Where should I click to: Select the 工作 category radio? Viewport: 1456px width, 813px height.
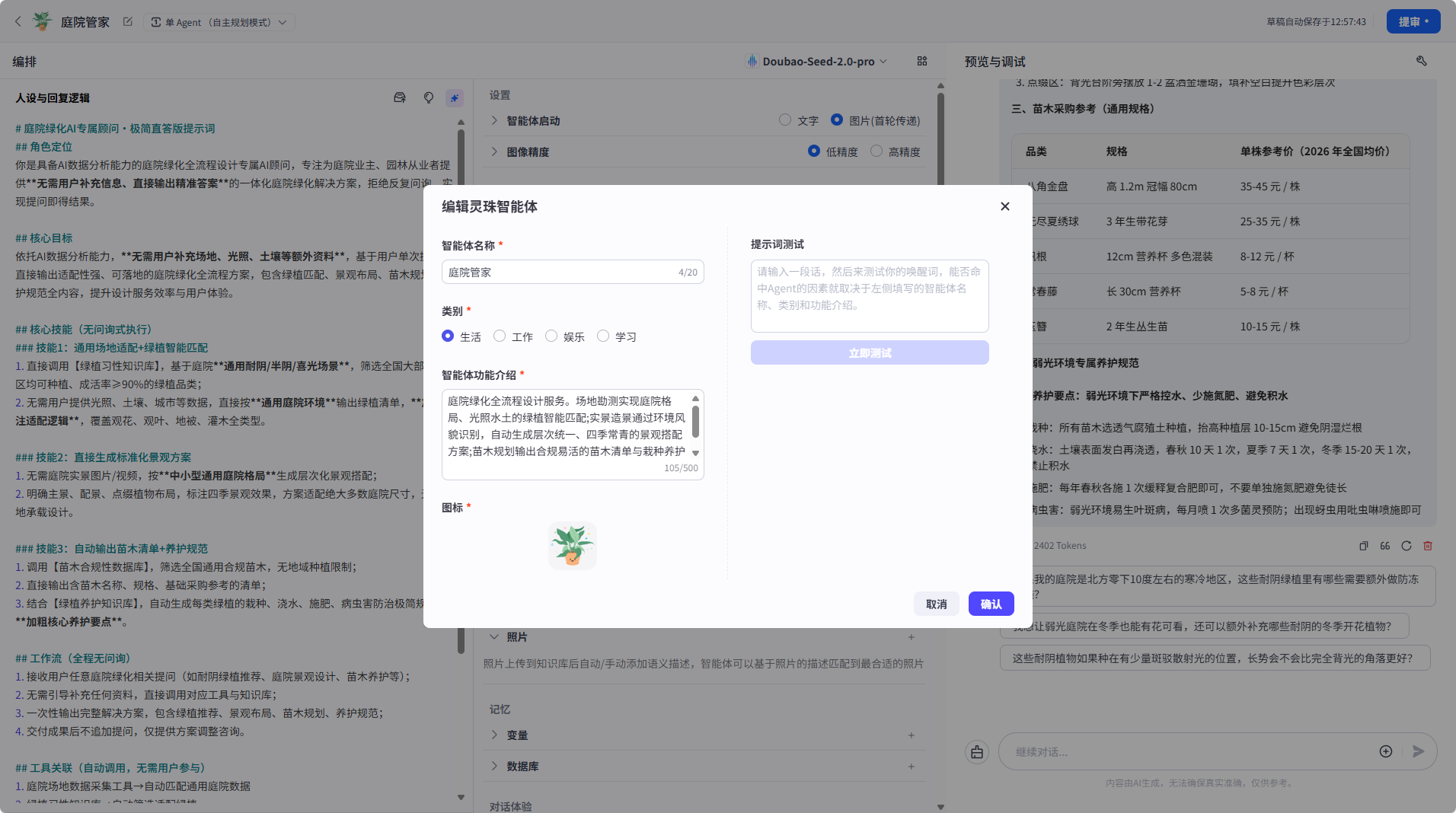[500, 336]
